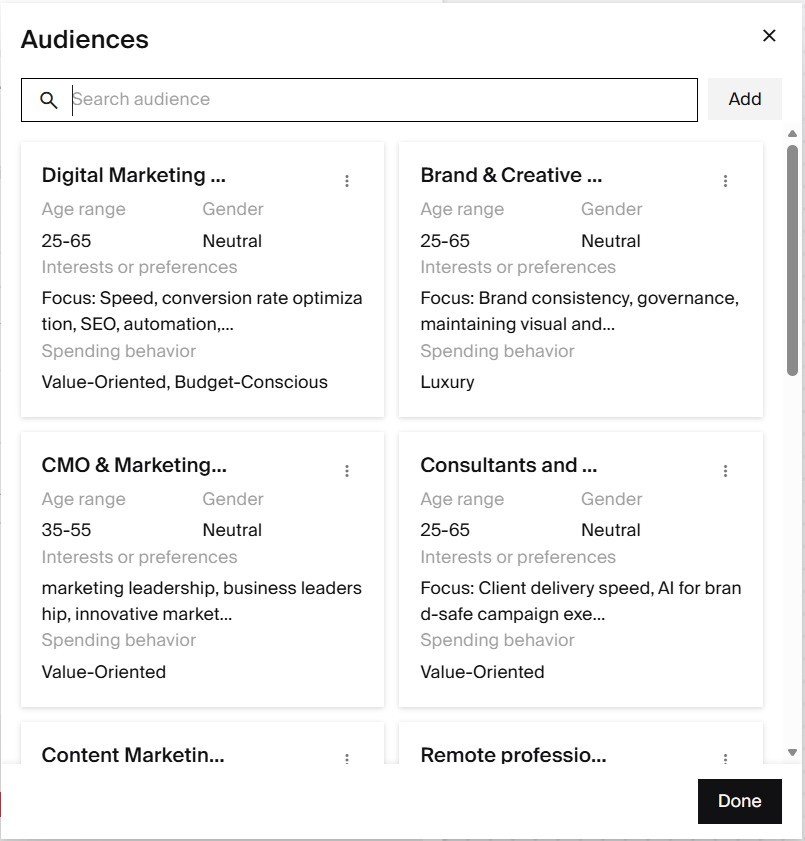The width and height of the screenshot is (805, 841).
Task: Open options menu for Brand & Creative audience
Action: [726, 181]
